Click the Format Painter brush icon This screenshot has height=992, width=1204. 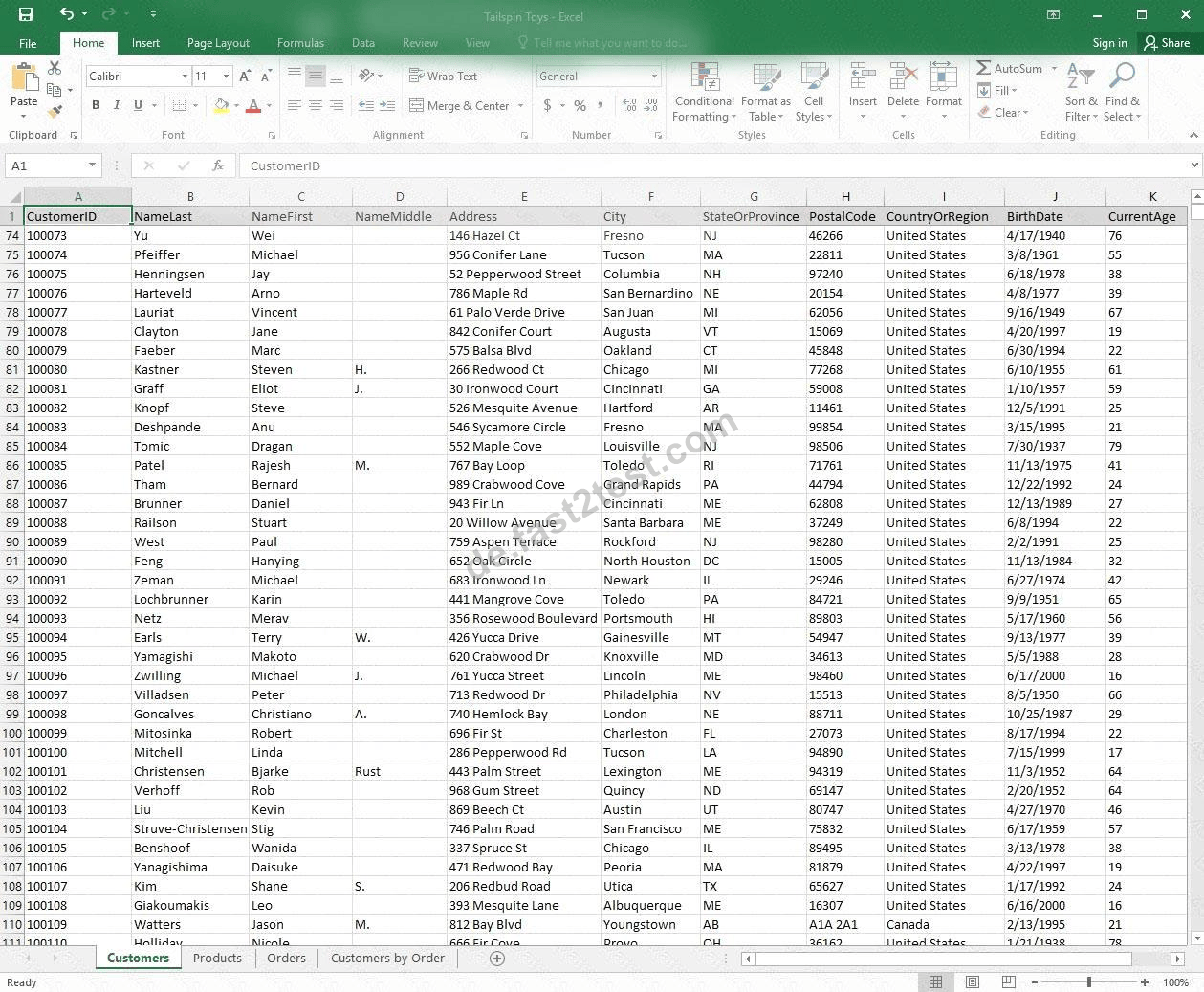pos(55,114)
